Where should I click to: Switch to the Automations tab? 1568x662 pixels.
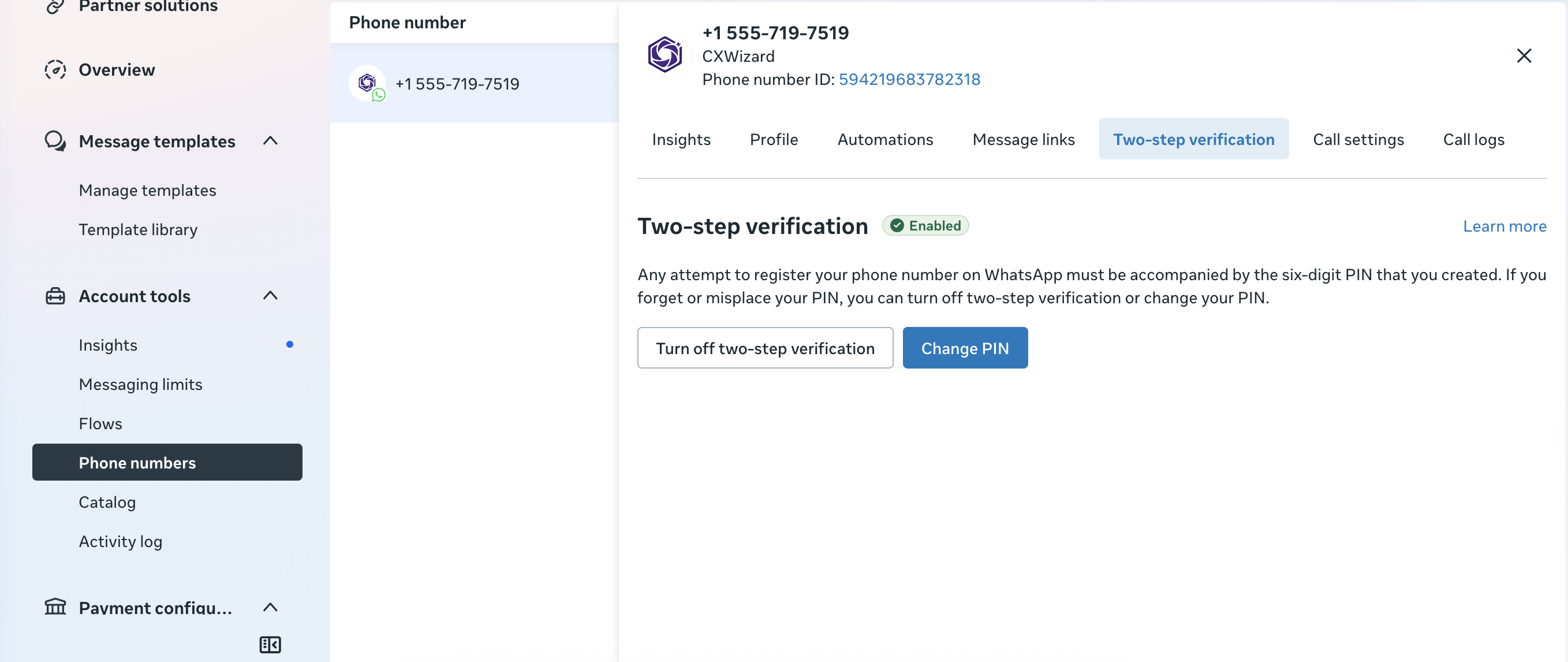click(885, 139)
